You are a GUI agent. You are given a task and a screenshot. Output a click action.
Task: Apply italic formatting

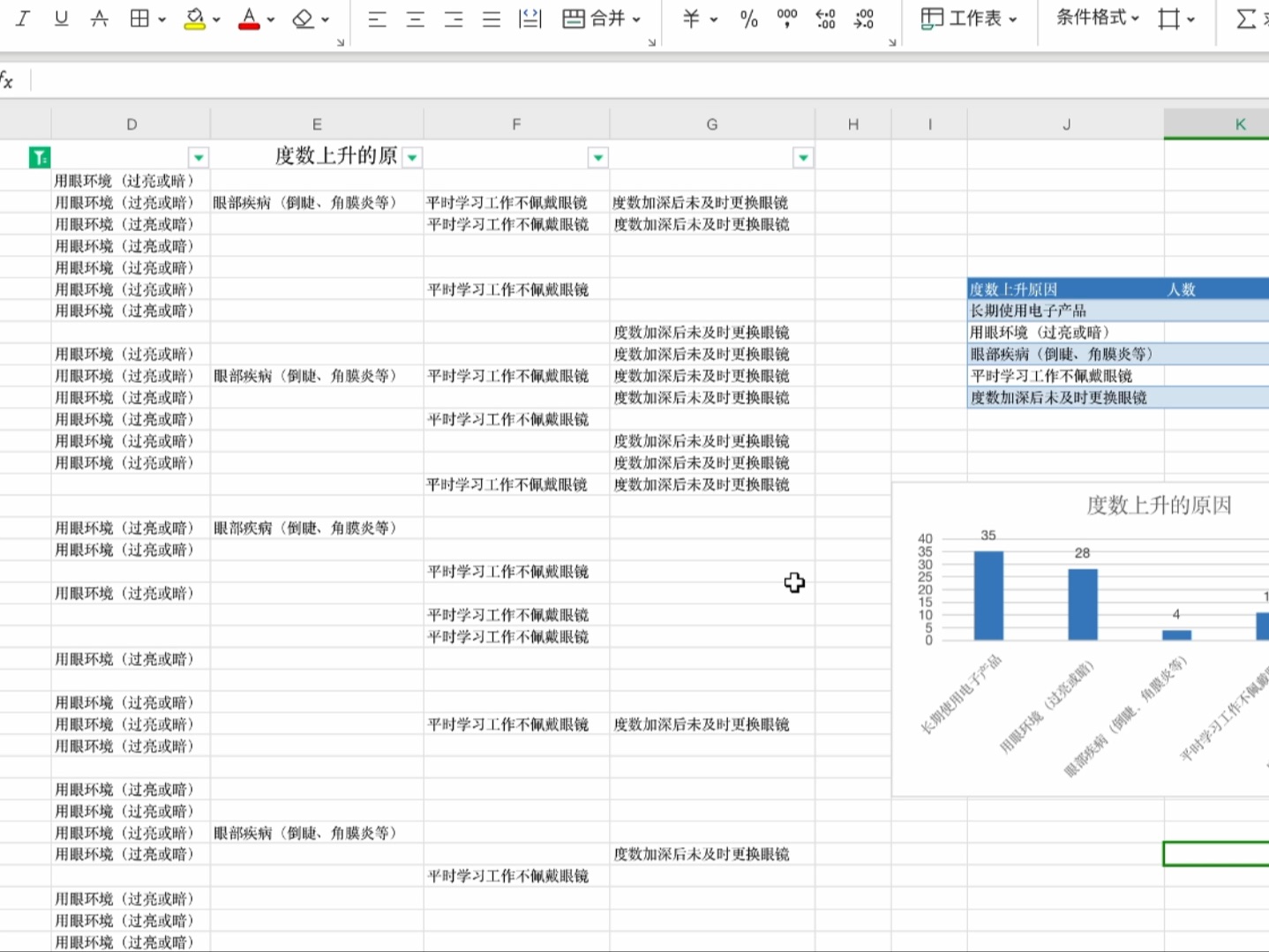coord(21,18)
